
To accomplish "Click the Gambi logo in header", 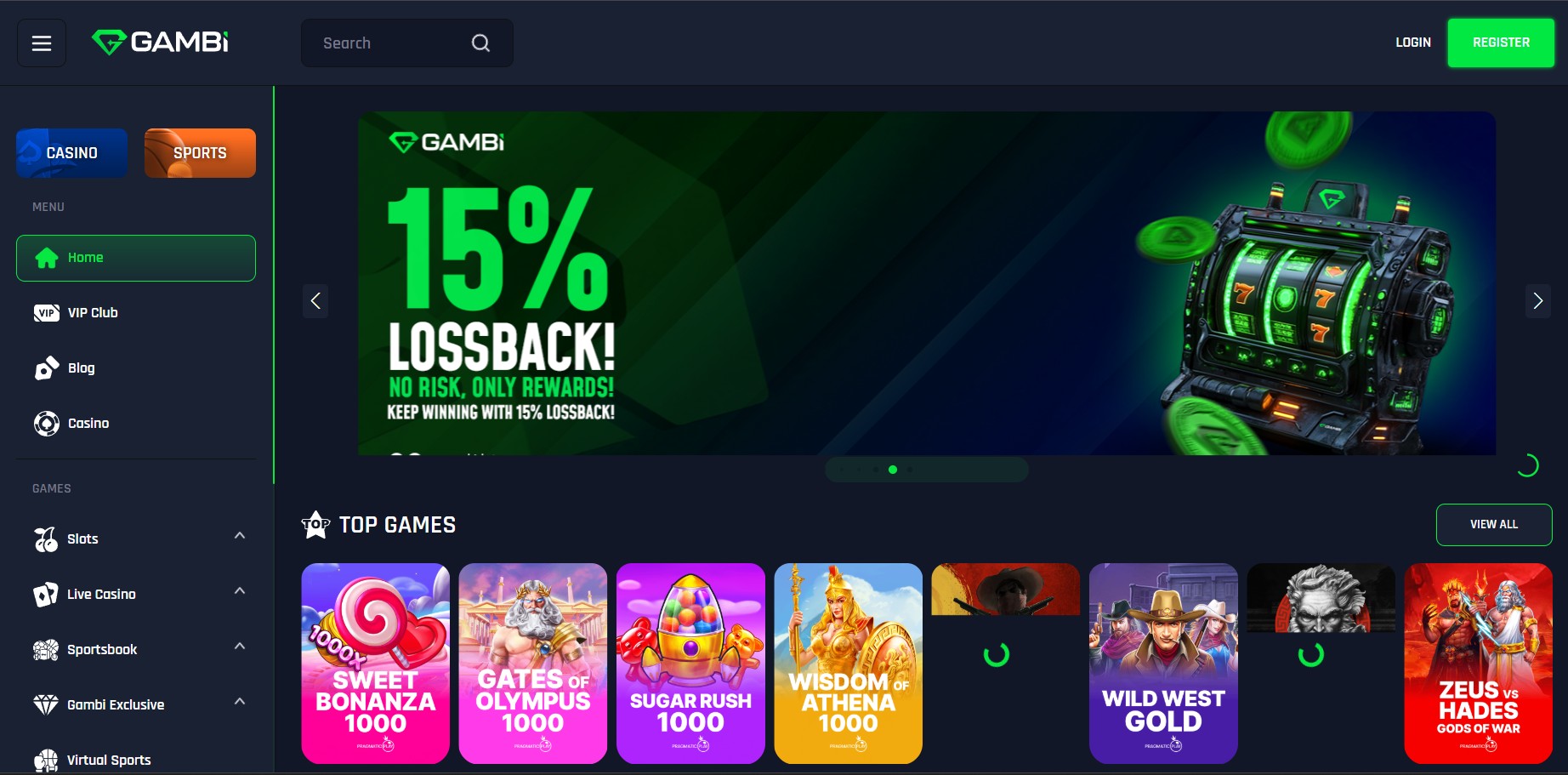I will point(160,42).
